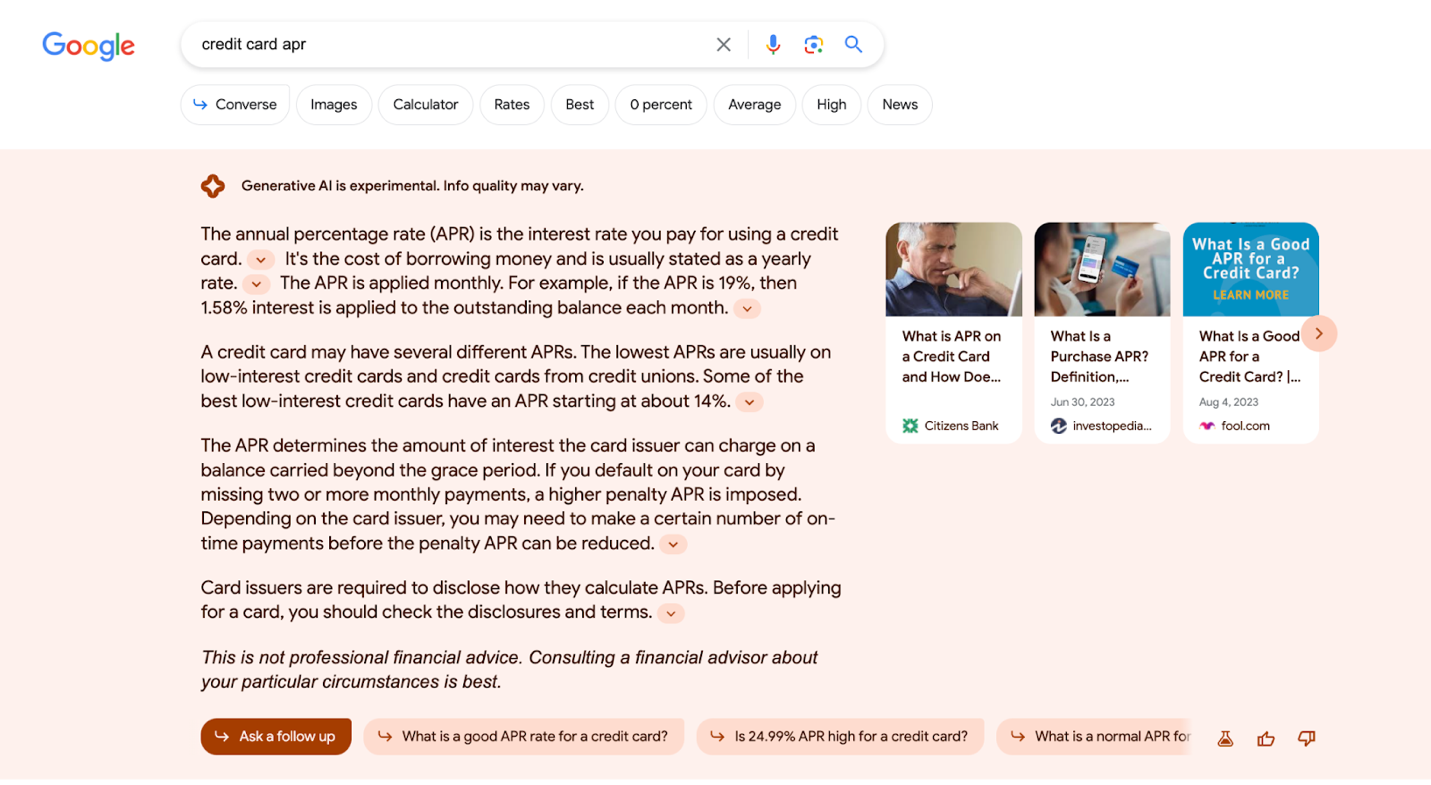Switch to the Images search tab

point(334,104)
